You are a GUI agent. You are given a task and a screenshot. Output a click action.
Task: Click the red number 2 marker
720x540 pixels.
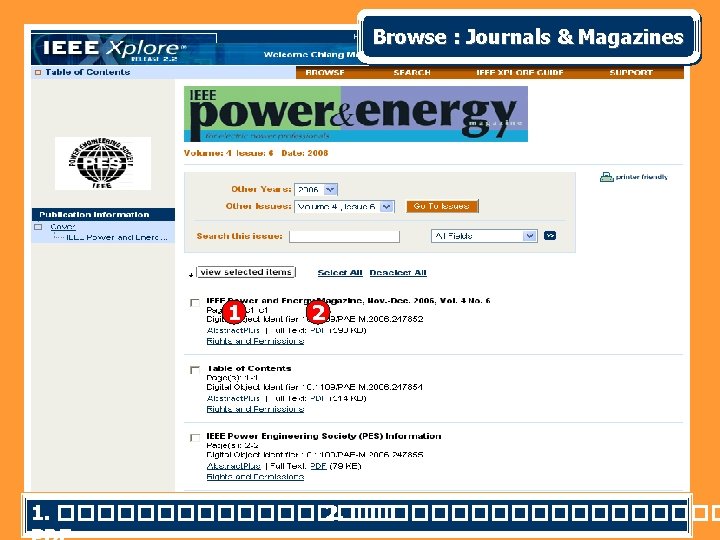tap(318, 313)
